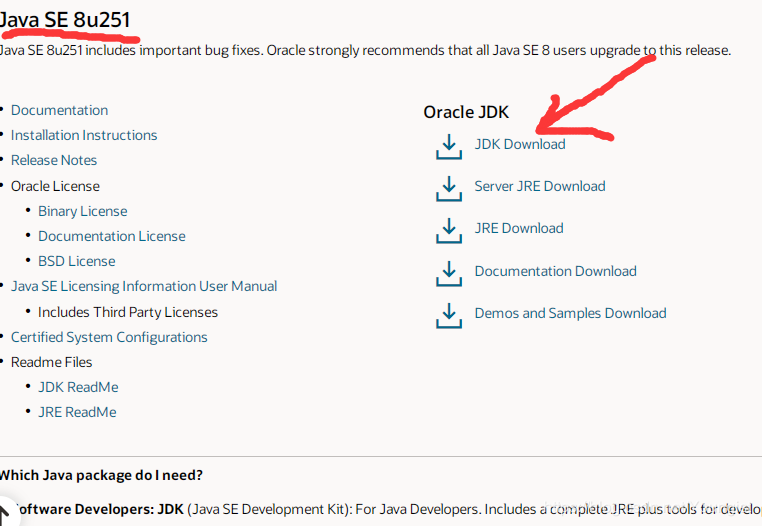Click the back-to-top arrow button
The image size is (762, 526).
(6, 512)
